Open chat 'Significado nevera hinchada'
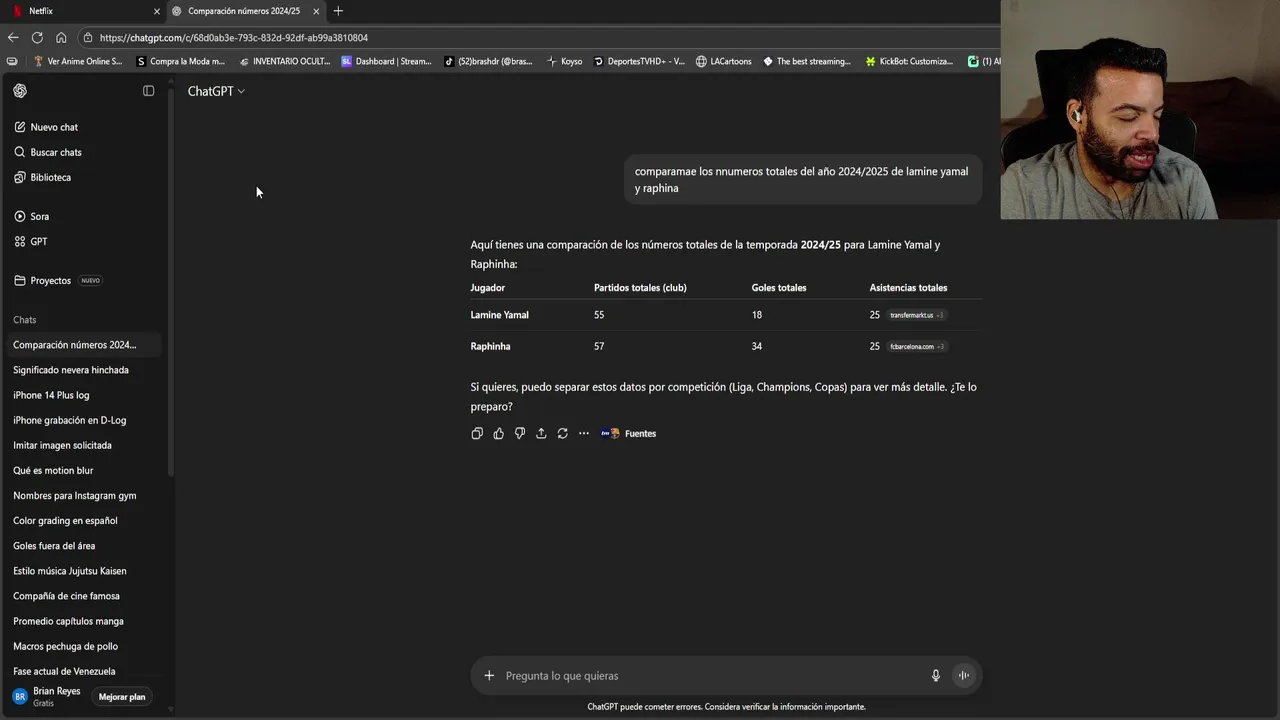The image size is (1280, 720). pyautogui.click(x=71, y=370)
